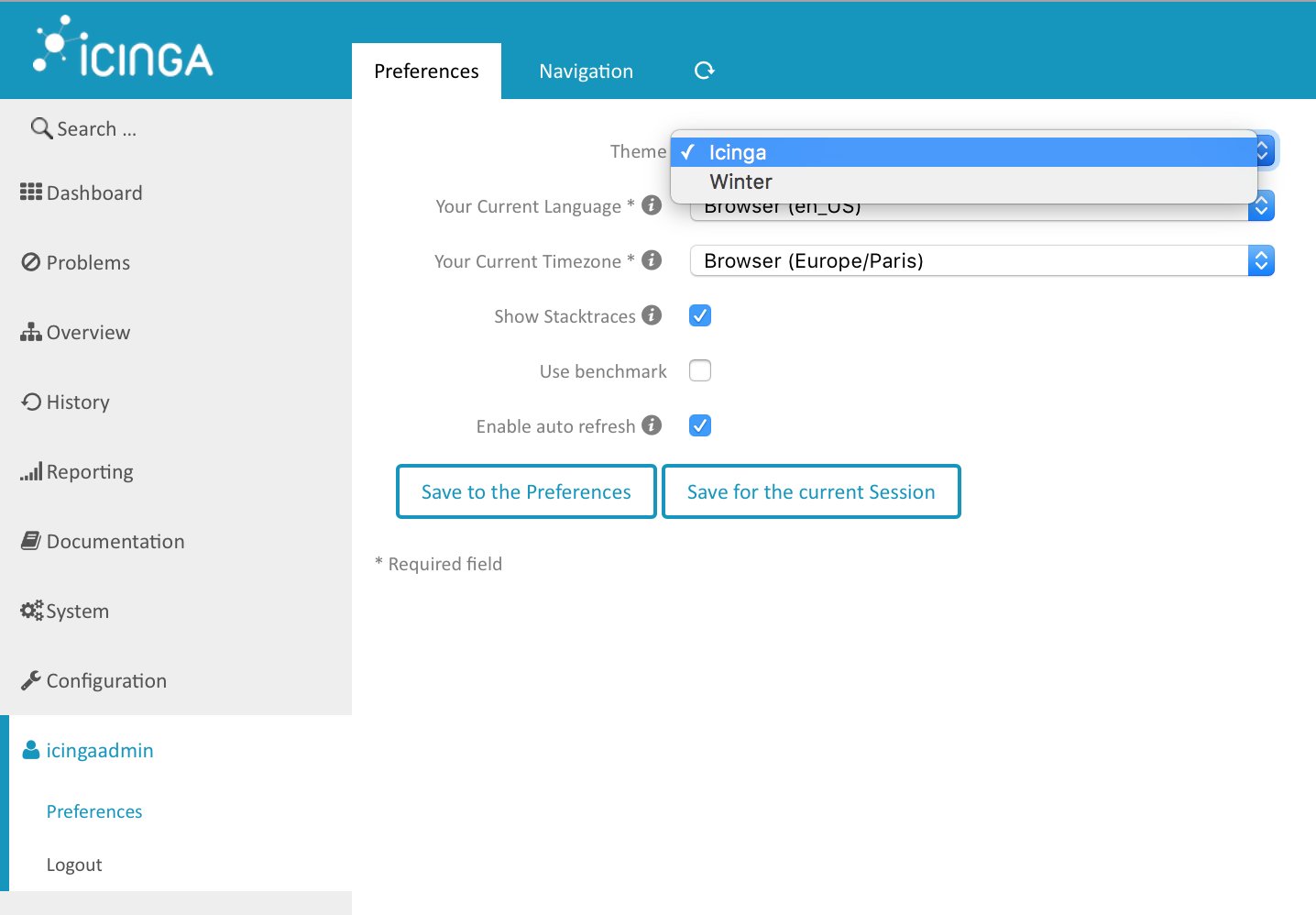Click info icon beside Your Current Timezone
Viewport: 1316px width, 915px height.
coord(652,260)
